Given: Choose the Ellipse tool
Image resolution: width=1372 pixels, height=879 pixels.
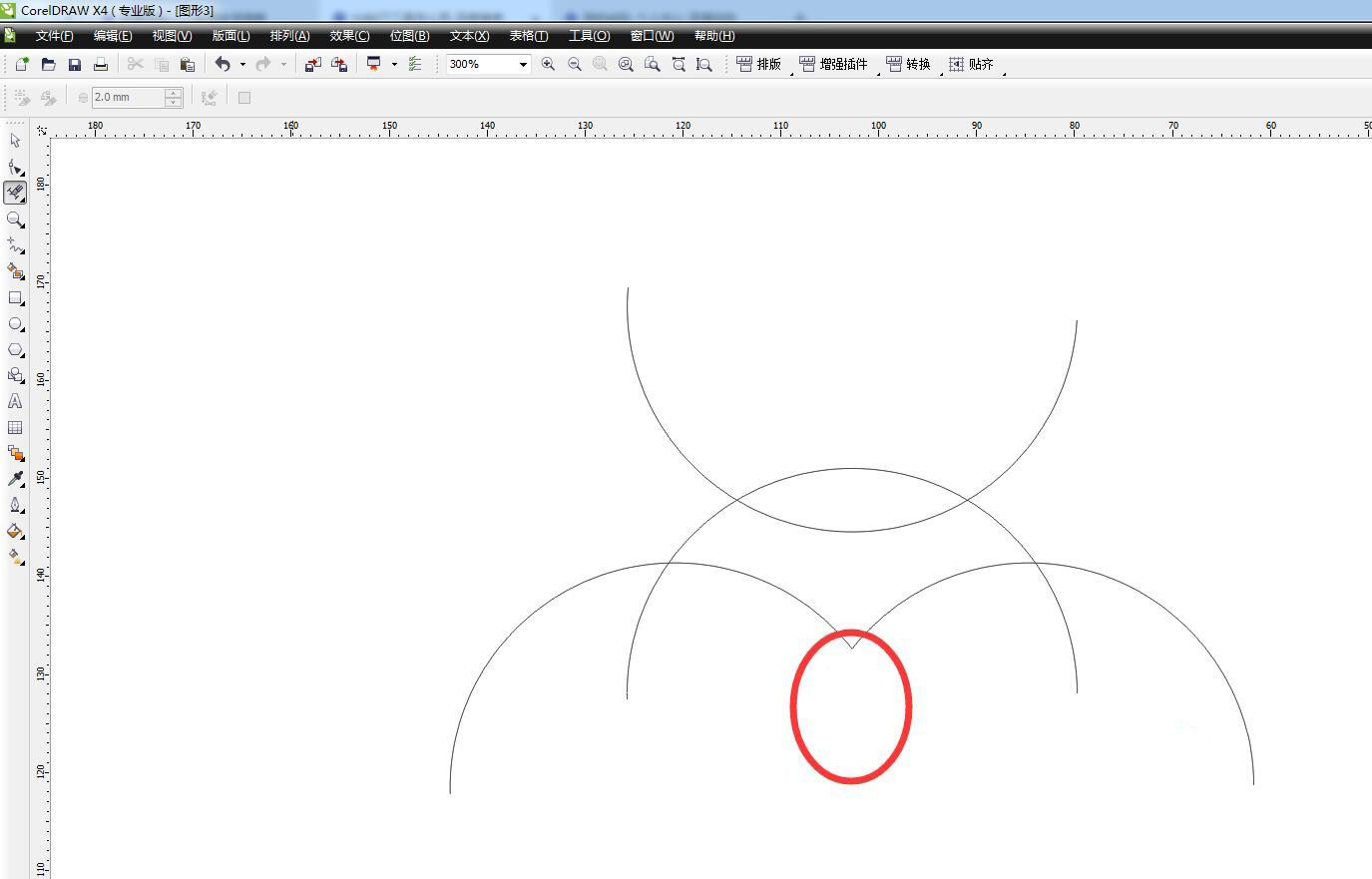Looking at the screenshot, I should click(x=15, y=324).
